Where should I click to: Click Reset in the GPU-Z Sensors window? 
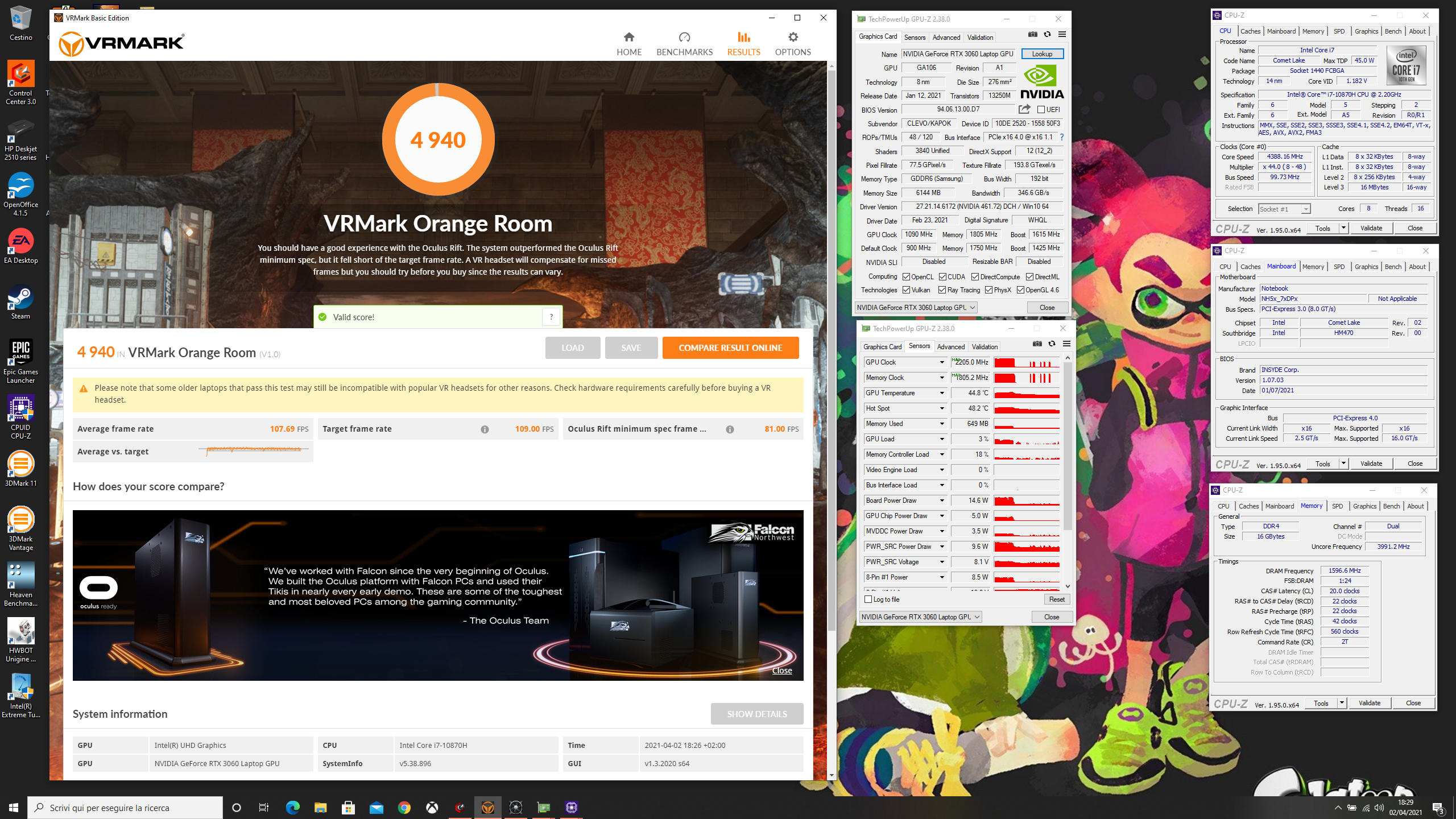pyautogui.click(x=1057, y=599)
